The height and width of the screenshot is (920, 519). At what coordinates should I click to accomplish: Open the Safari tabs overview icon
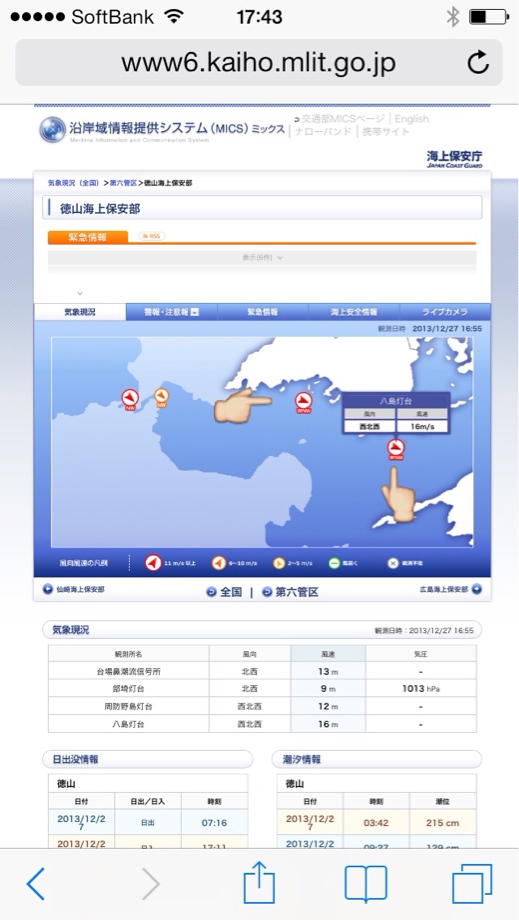[472, 884]
